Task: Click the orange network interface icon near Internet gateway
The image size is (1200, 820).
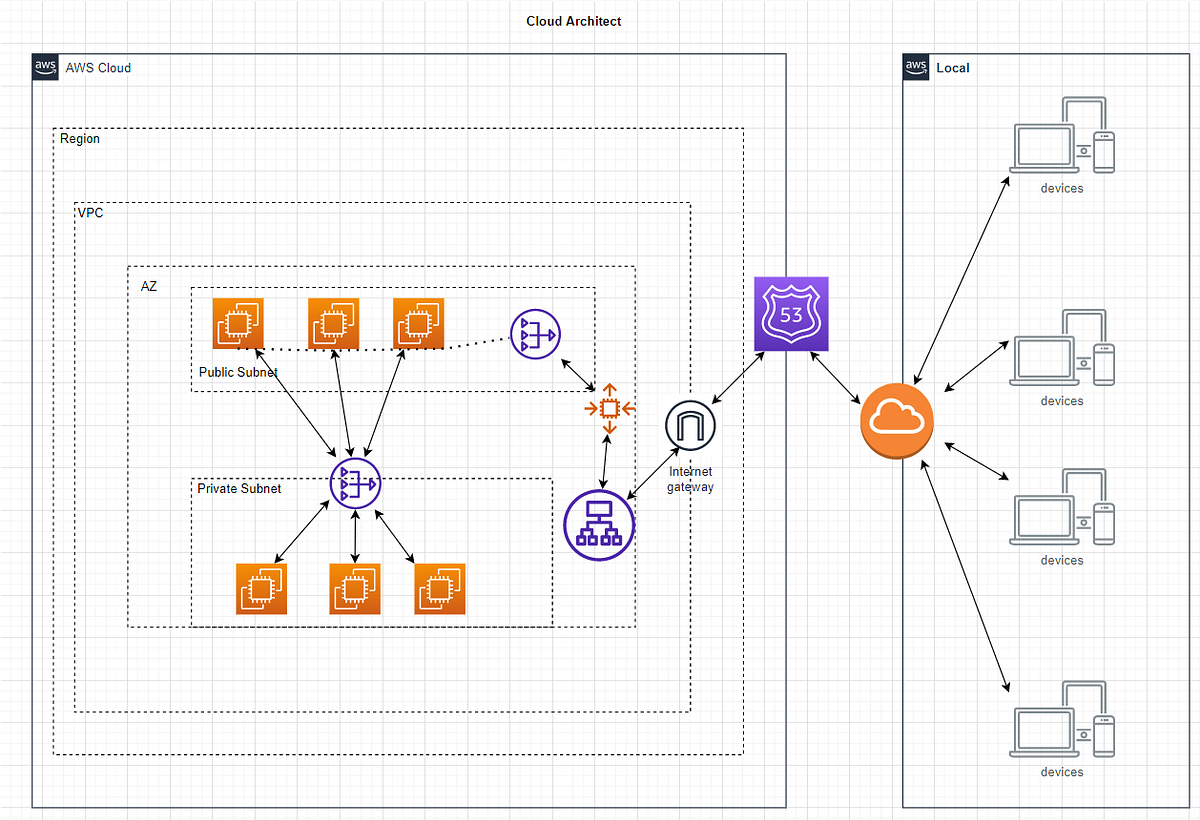Action: (608, 408)
